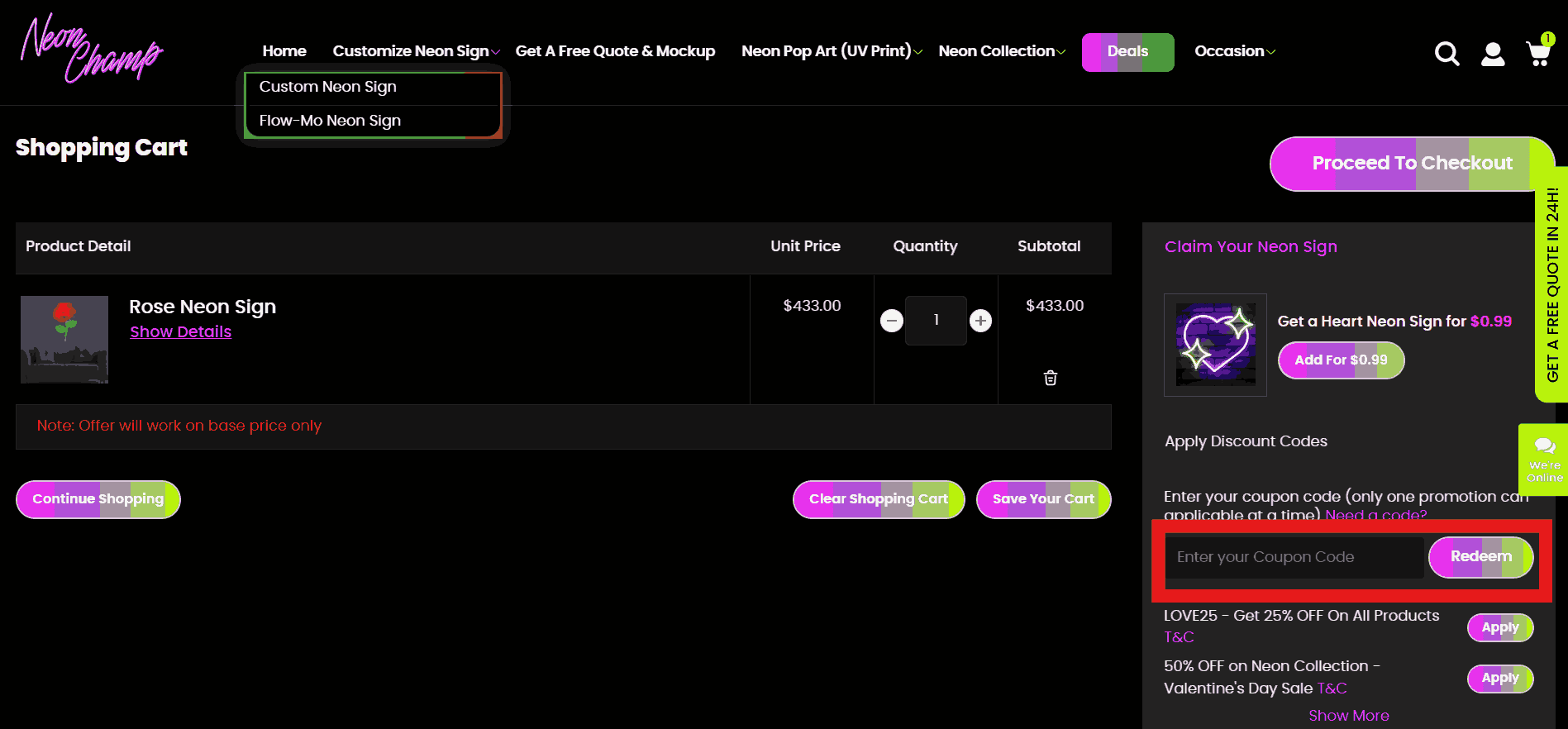
Task: Expand the Neon Collection menu
Action: tap(1001, 51)
